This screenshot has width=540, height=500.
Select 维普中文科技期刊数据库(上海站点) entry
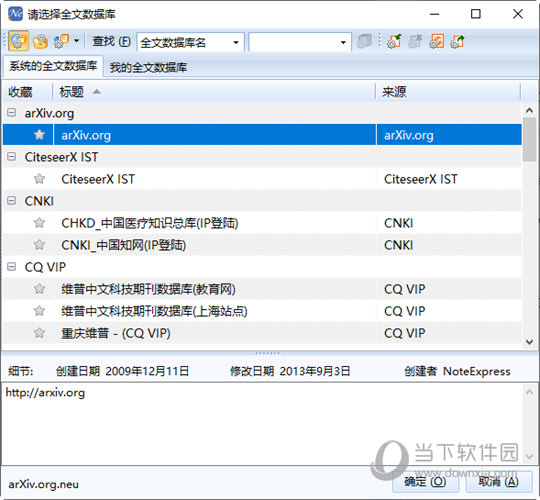tap(154, 311)
